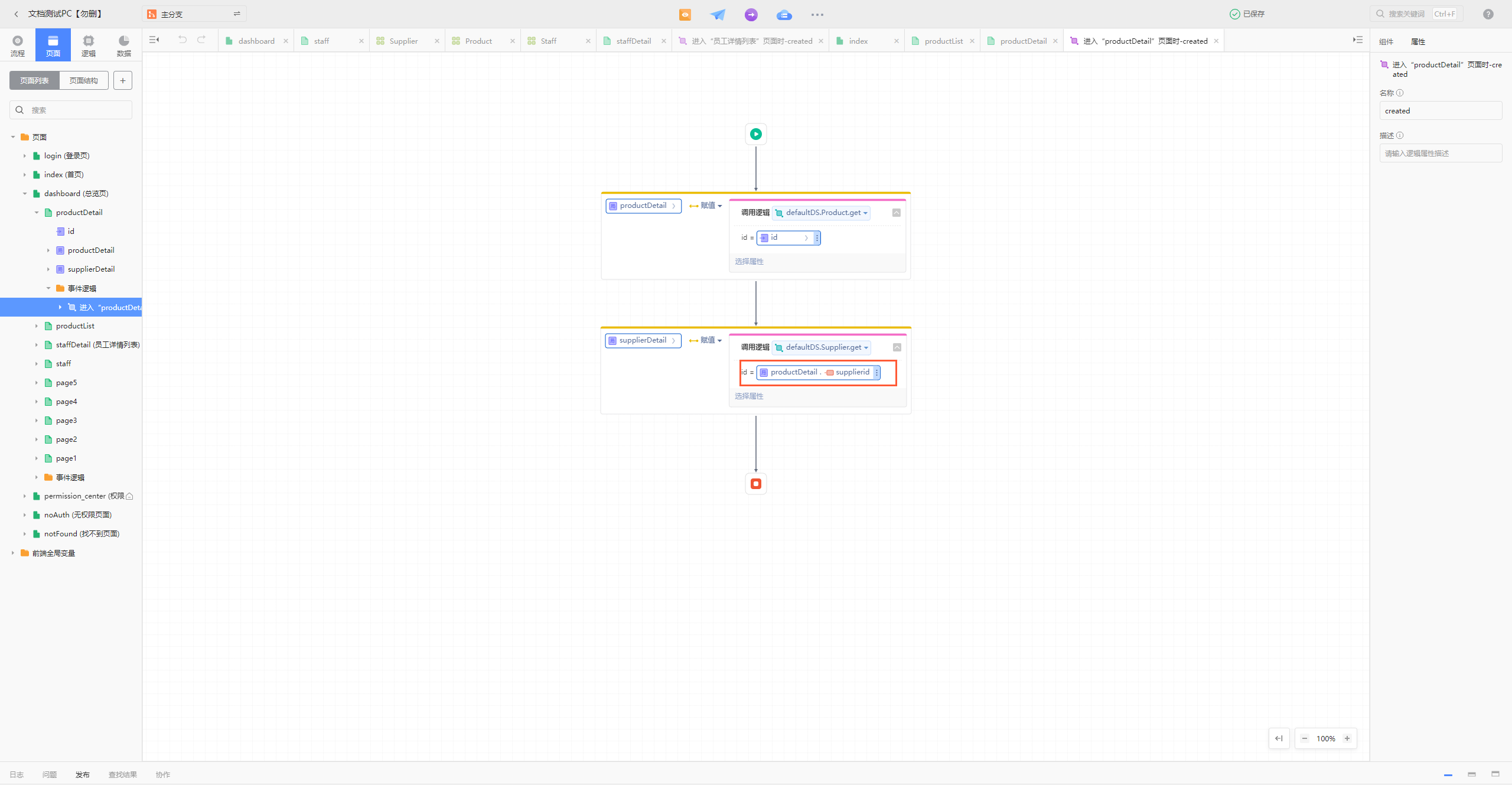Click 选择属性 under Product.get block

pyautogui.click(x=749, y=261)
